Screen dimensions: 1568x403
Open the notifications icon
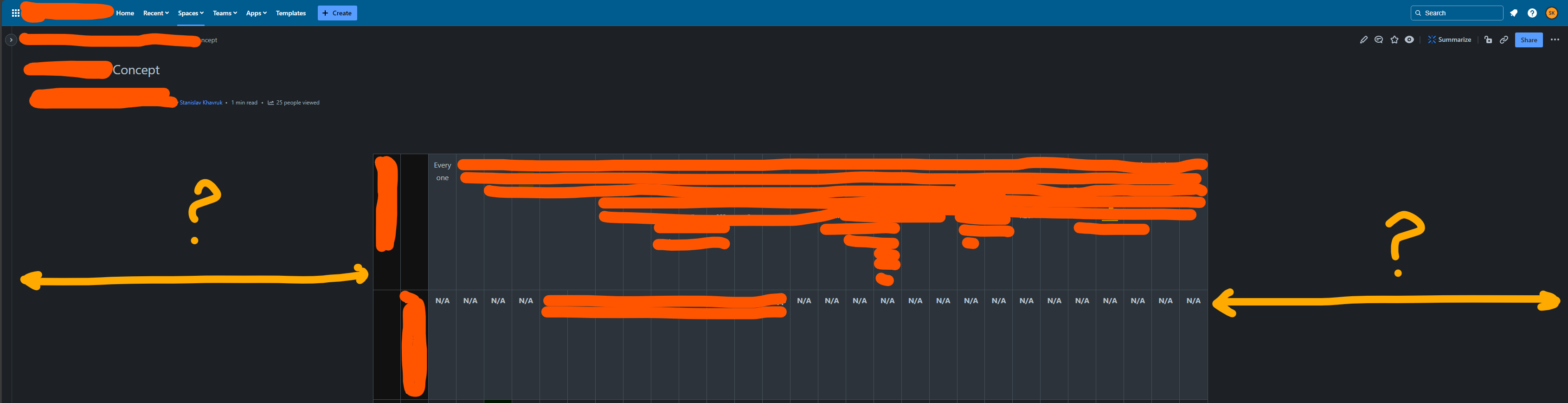point(1514,13)
